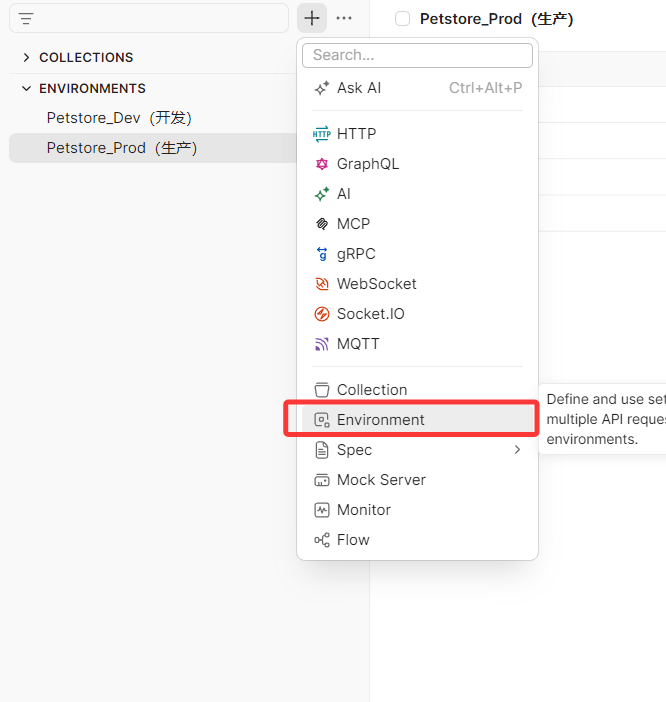Click the Socket.IO icon
Screen dimensions: 666x702
322,314
